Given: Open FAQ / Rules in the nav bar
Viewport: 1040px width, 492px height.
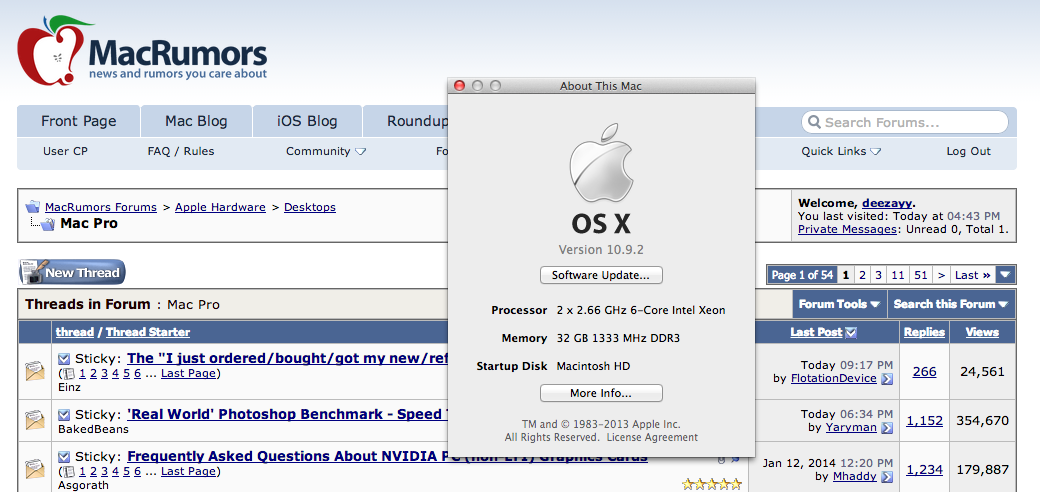Looking at the screenshot, I should pyautogui.click(x=181, y=151).
